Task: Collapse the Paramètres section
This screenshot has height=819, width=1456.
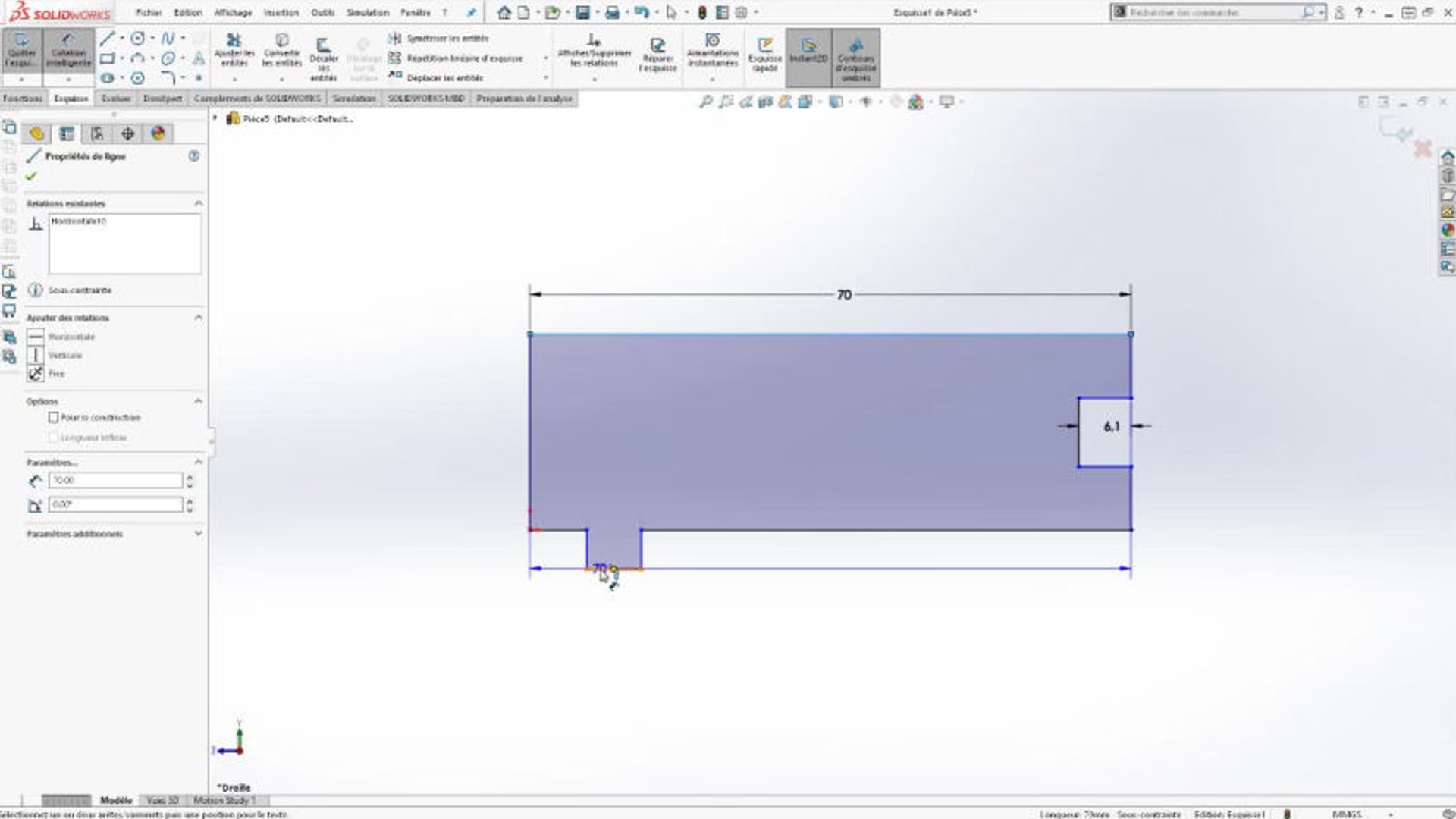Action: point(199,461)
